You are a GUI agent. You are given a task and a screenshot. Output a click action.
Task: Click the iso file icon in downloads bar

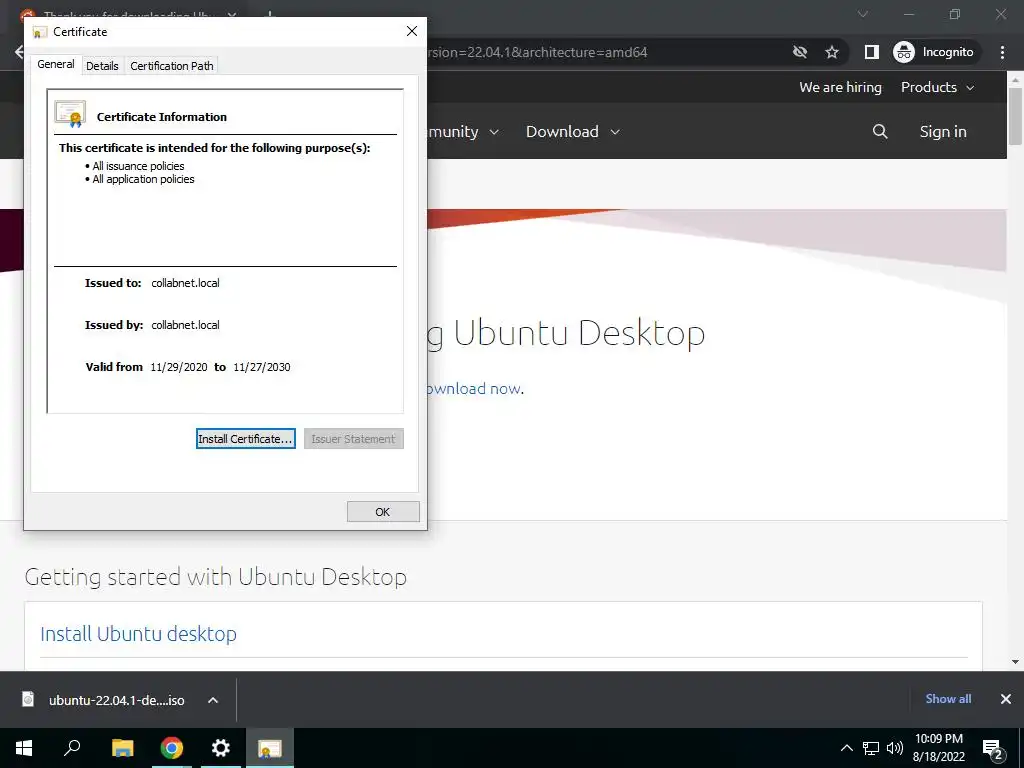point(28,699)
